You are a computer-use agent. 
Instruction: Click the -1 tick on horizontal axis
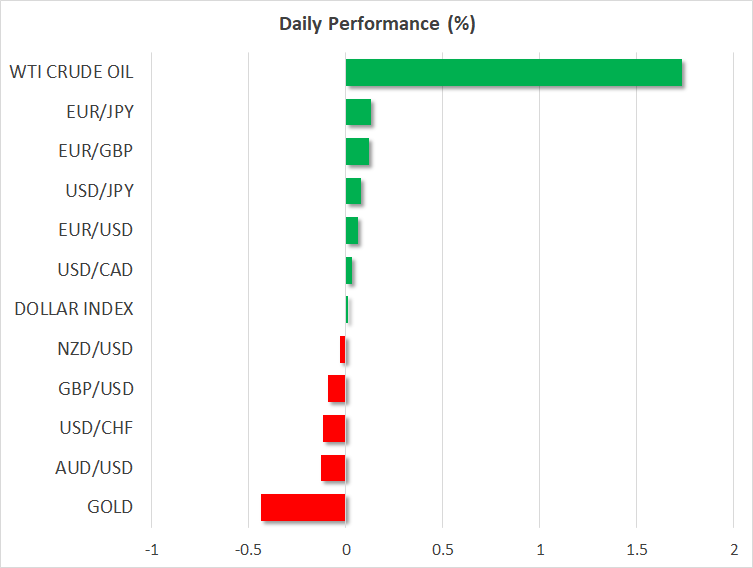151,550
